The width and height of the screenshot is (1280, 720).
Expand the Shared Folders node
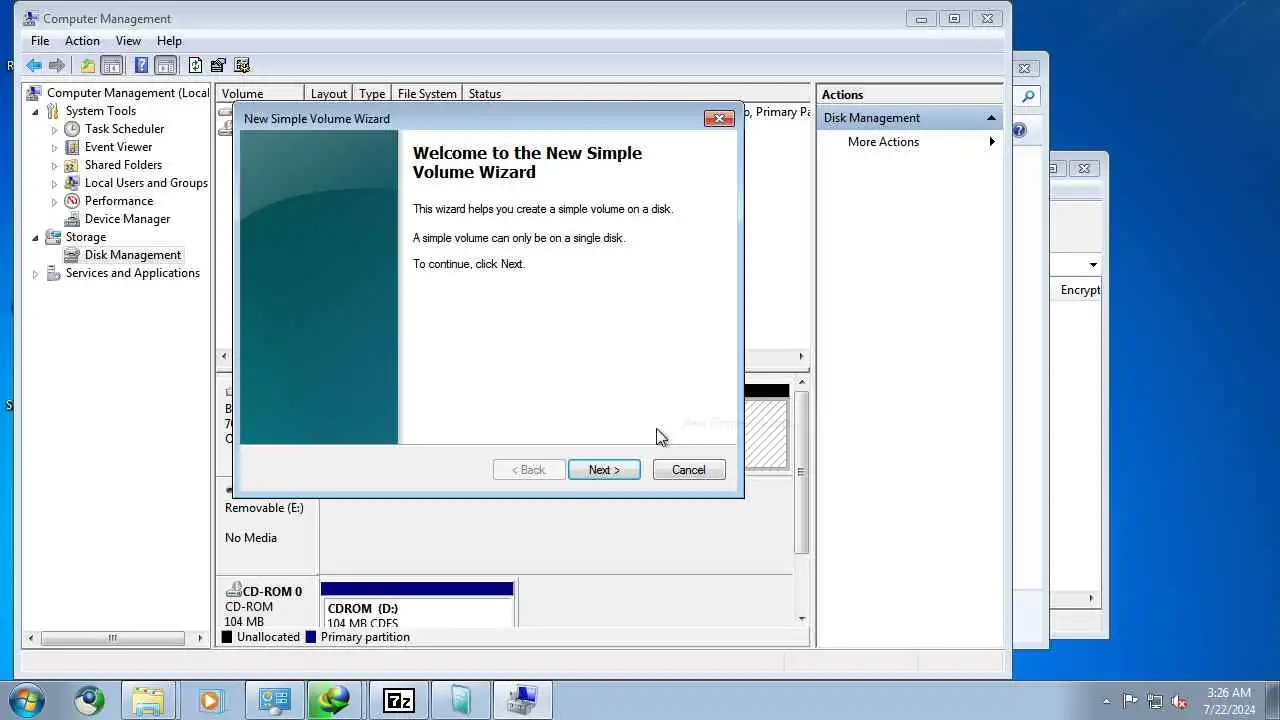tap(55, 166)
